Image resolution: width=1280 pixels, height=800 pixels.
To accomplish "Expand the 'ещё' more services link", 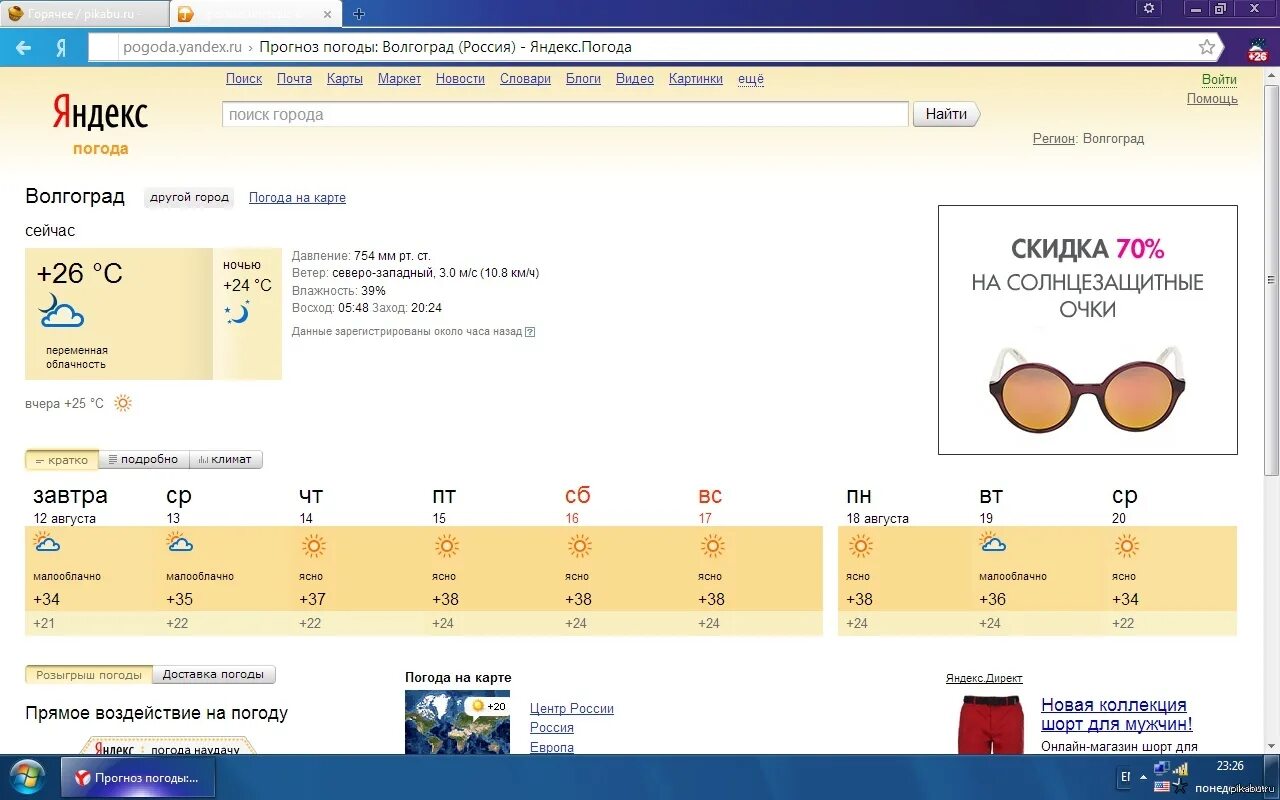I will pos(751,79).
